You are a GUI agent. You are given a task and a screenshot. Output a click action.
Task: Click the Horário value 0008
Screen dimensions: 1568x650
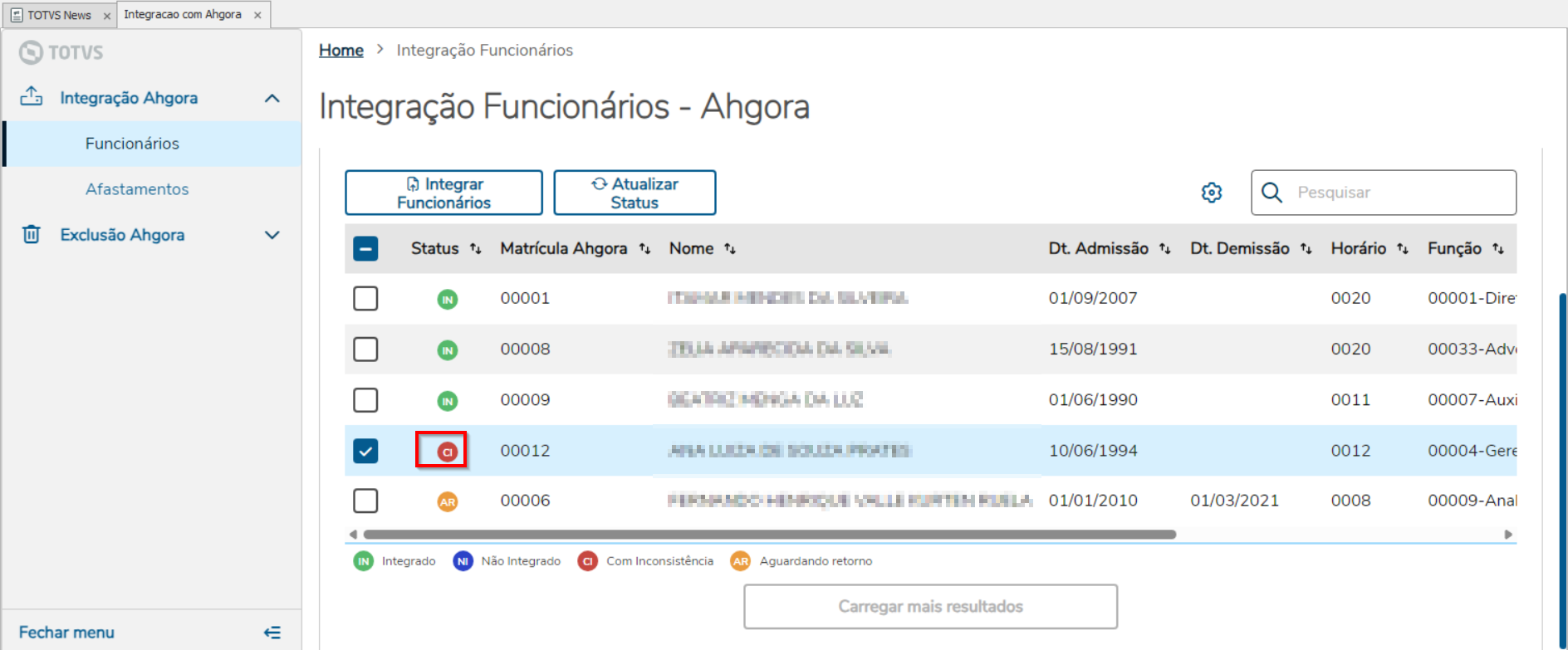[x=1350, y=501]
